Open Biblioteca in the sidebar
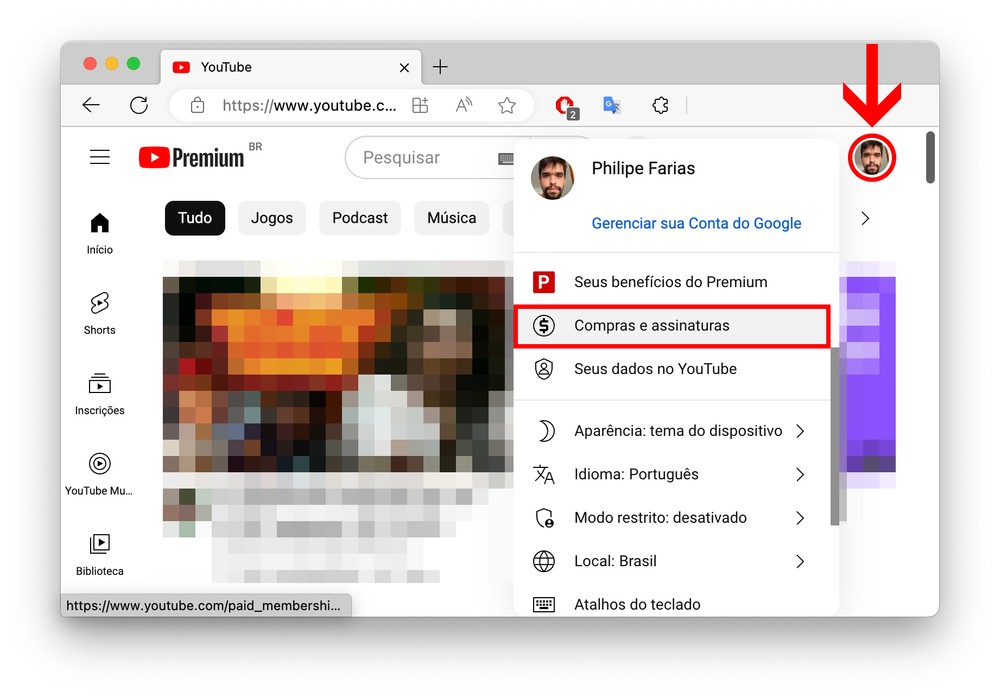 pyautogui.click(x=99, y=554)
